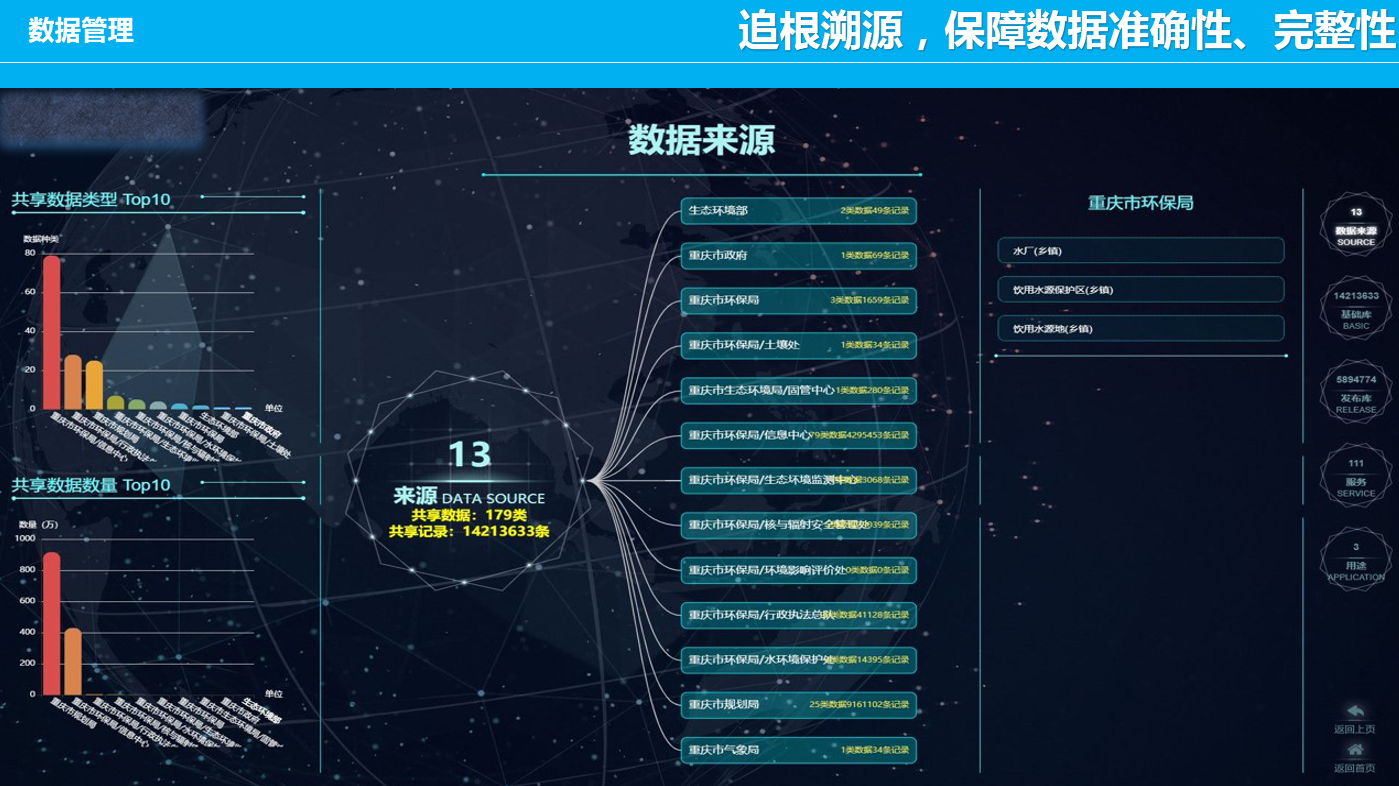Select the 重庆市政府 source node
Viewport: 1399px width, 786px height.
798,255
